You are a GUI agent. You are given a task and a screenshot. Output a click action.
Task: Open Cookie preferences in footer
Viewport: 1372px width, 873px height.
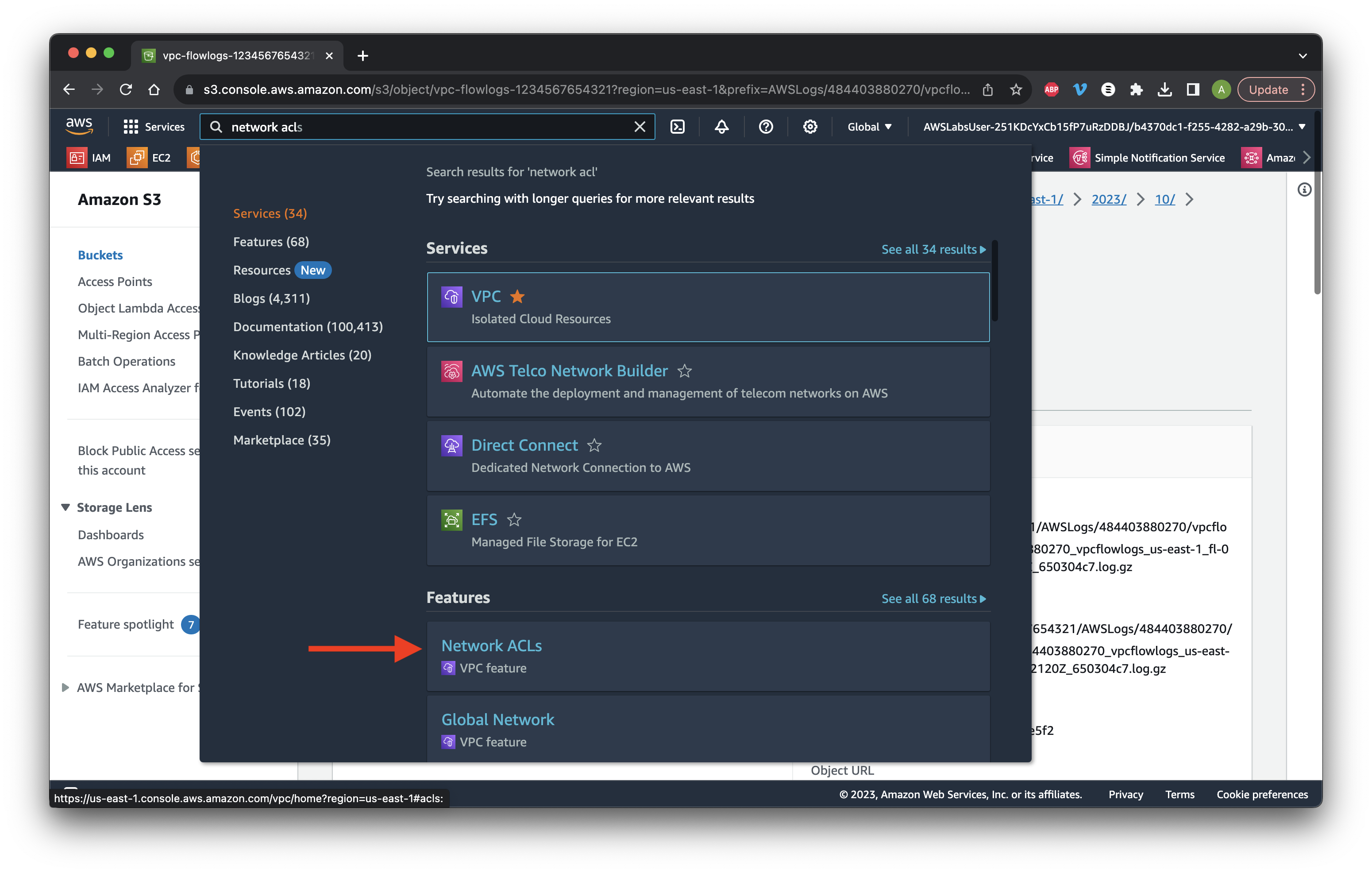tap(1261, 794)
